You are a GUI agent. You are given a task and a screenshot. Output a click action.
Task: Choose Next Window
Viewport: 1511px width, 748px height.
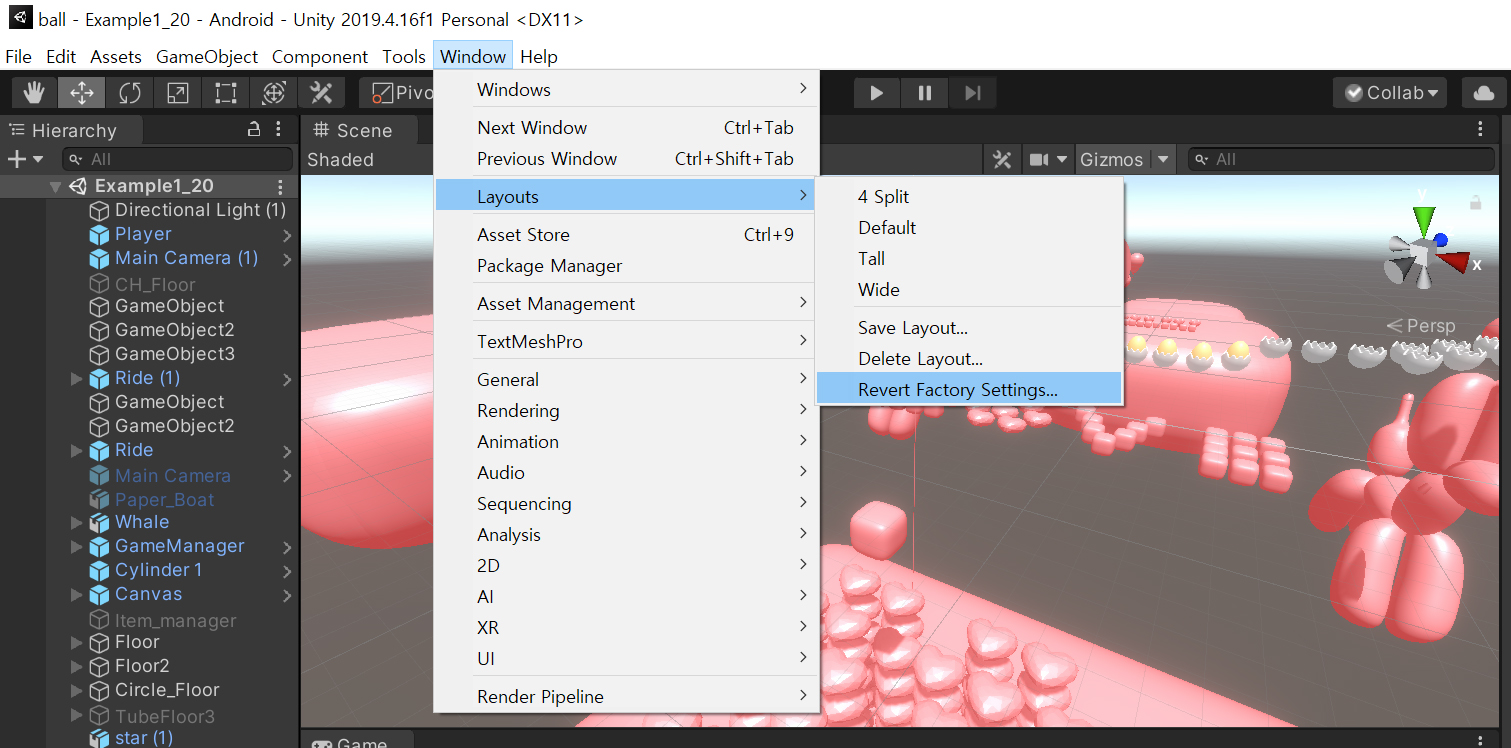click(x=626, y=128)
